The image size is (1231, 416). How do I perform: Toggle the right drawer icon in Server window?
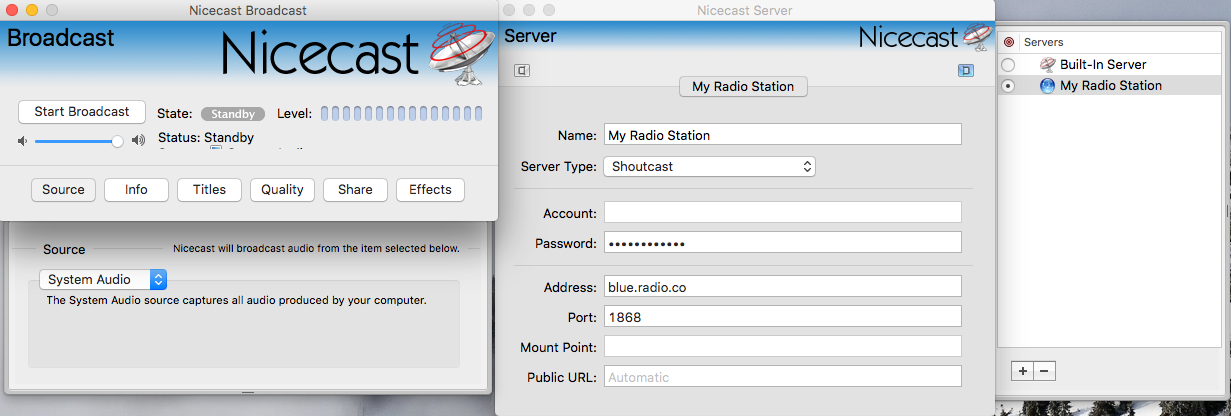coord(965,70)
